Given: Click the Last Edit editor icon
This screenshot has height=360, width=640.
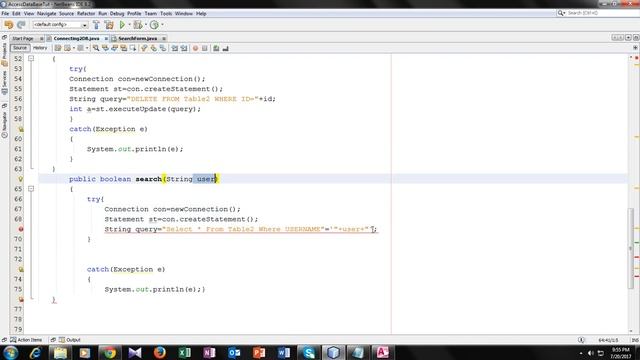Looking at the screenshot, I should (58, 48).
